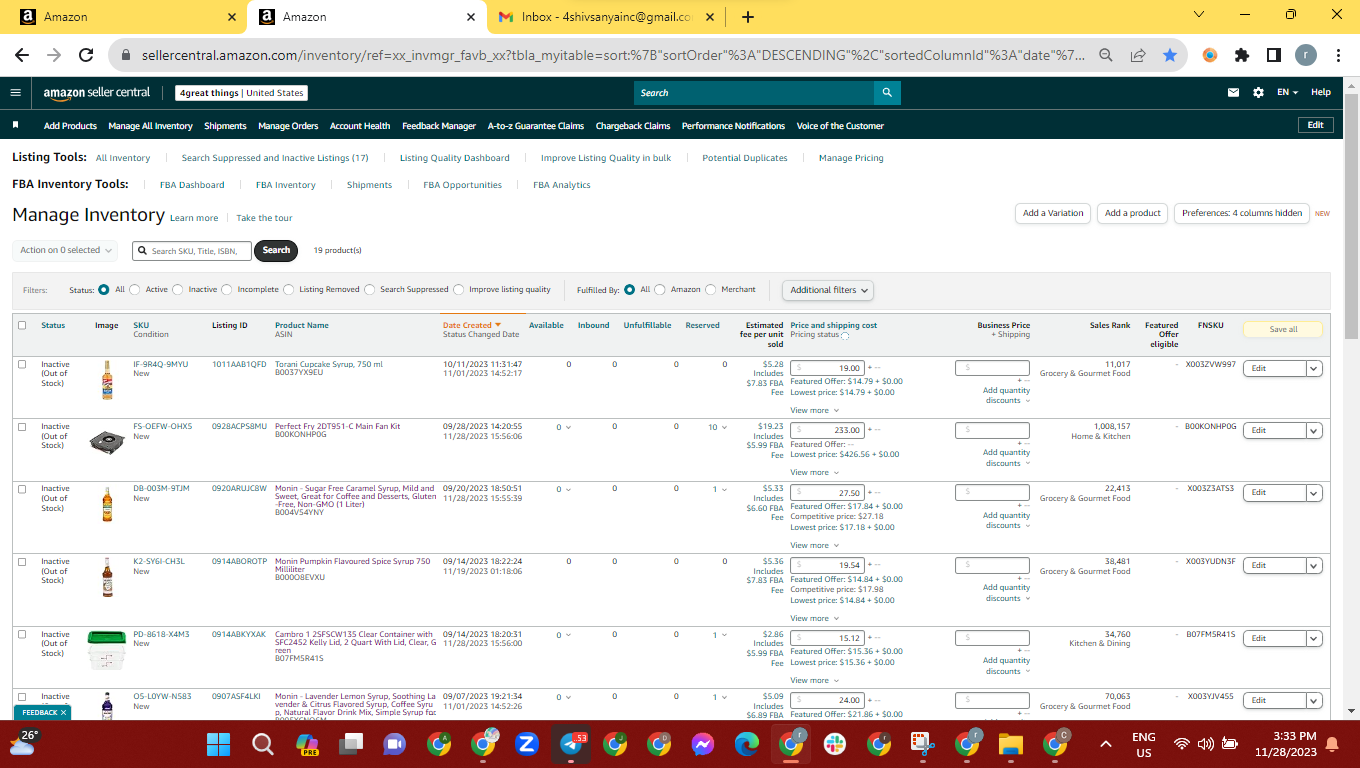
Task: Click the Save all button
Action: pos(1283,329)
